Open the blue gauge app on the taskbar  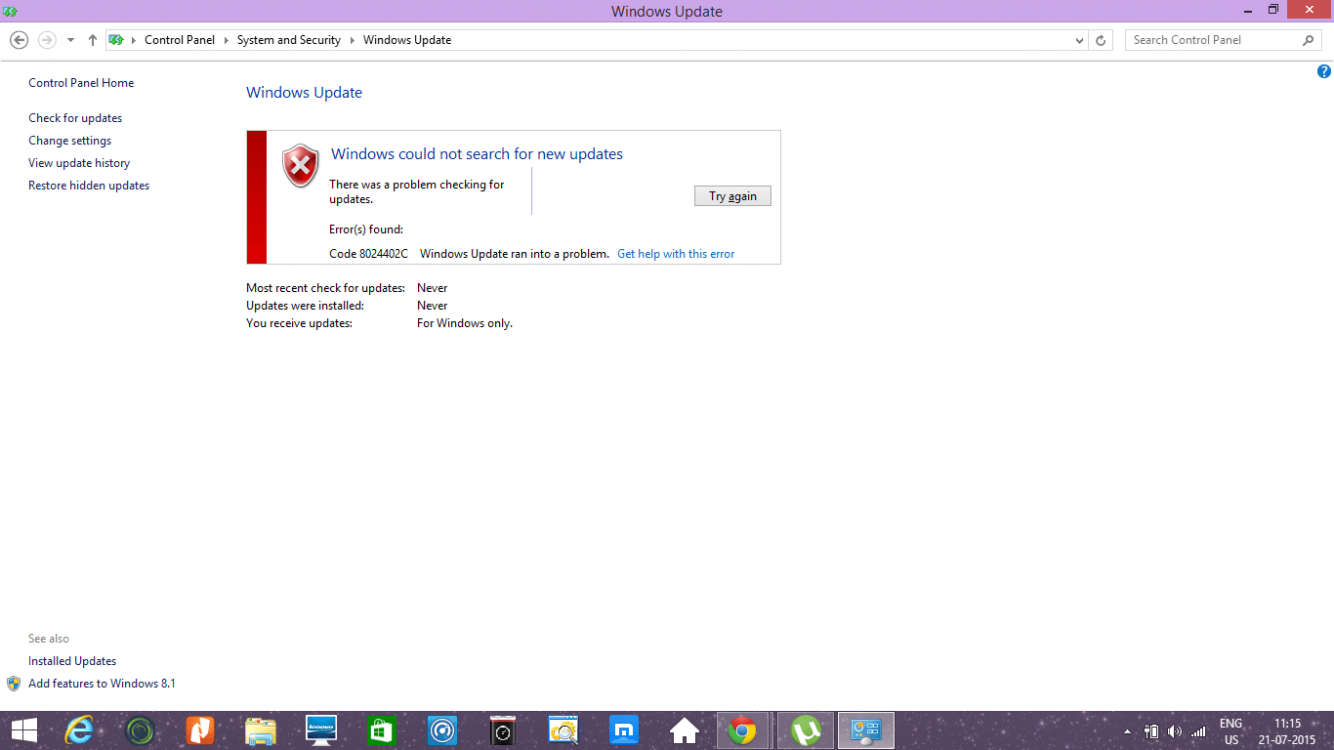click(x=442, y=731)
